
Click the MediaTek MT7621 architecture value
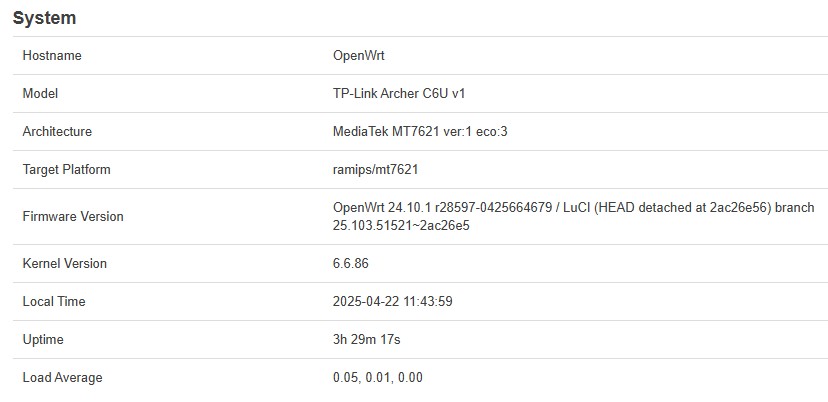[420, 132]
